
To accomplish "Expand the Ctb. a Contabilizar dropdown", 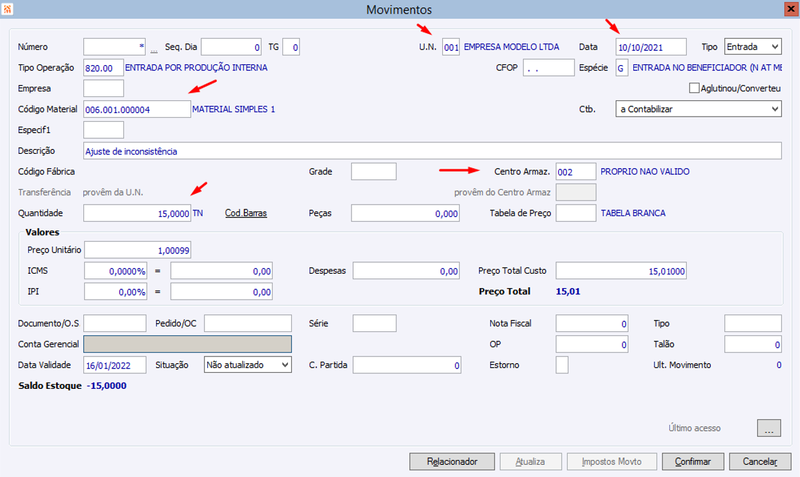I will point(698,109).
